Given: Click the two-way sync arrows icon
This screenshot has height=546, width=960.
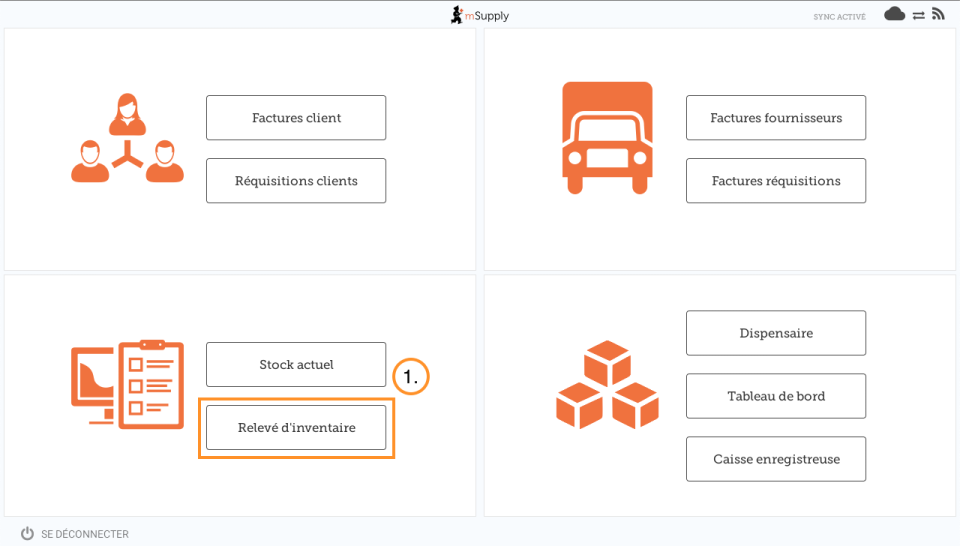Looking at the screenshot, I should click(x=918, y=15).
